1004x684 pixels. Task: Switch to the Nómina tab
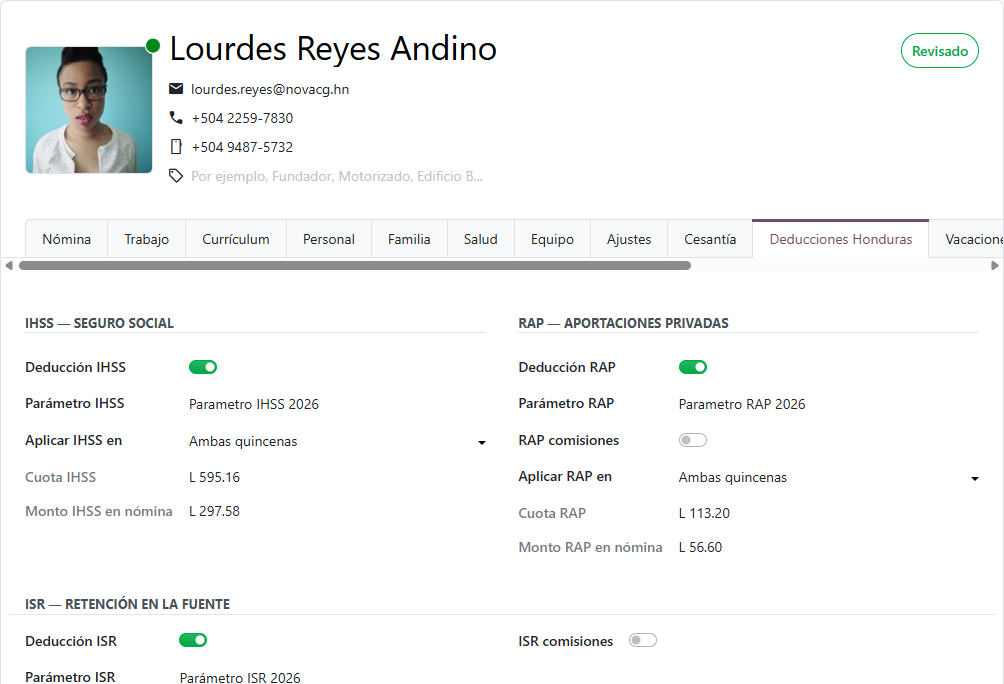tap(67, 239)
